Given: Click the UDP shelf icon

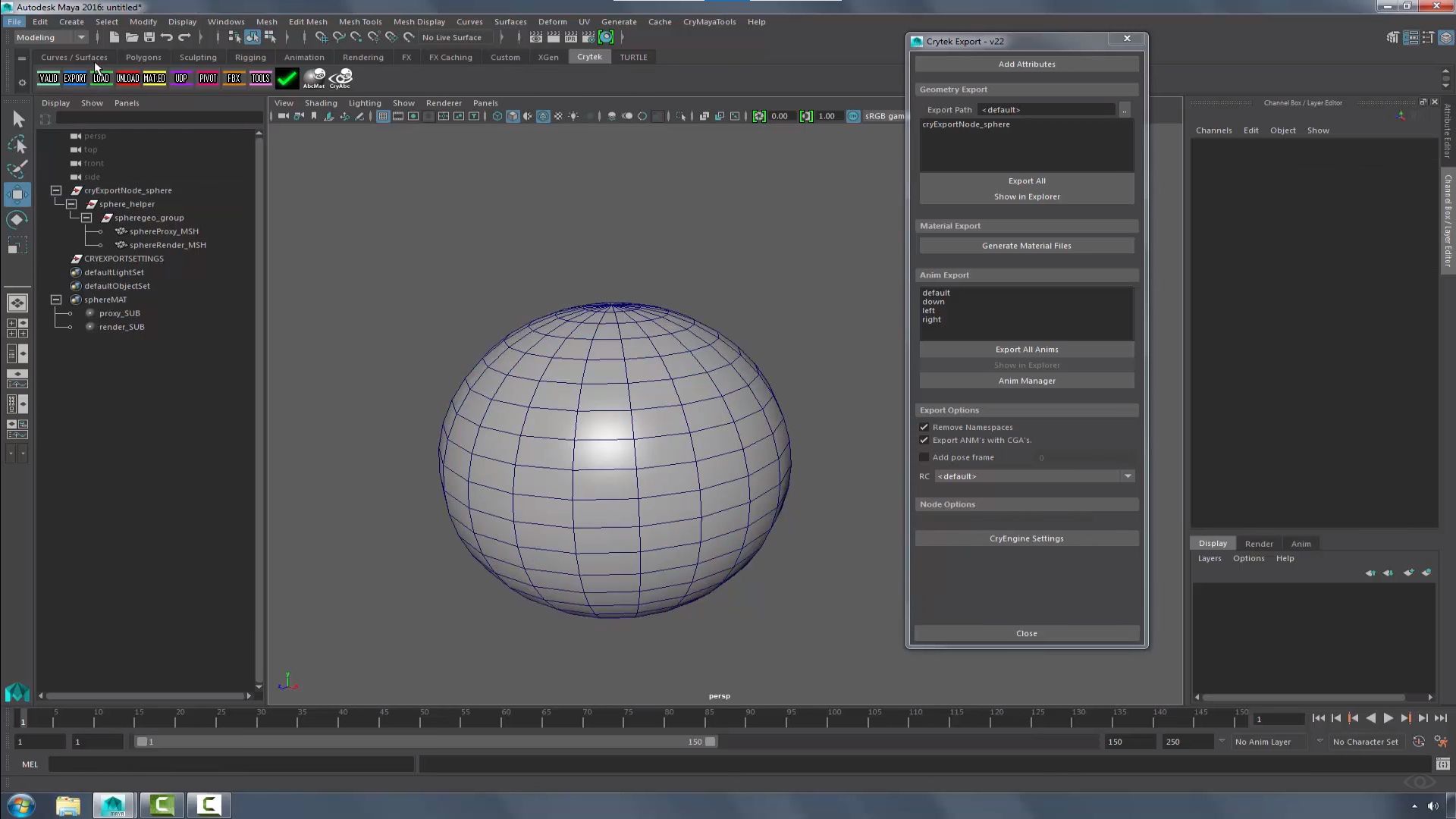Looking at the screenshot, I should (x=180, y=78).
